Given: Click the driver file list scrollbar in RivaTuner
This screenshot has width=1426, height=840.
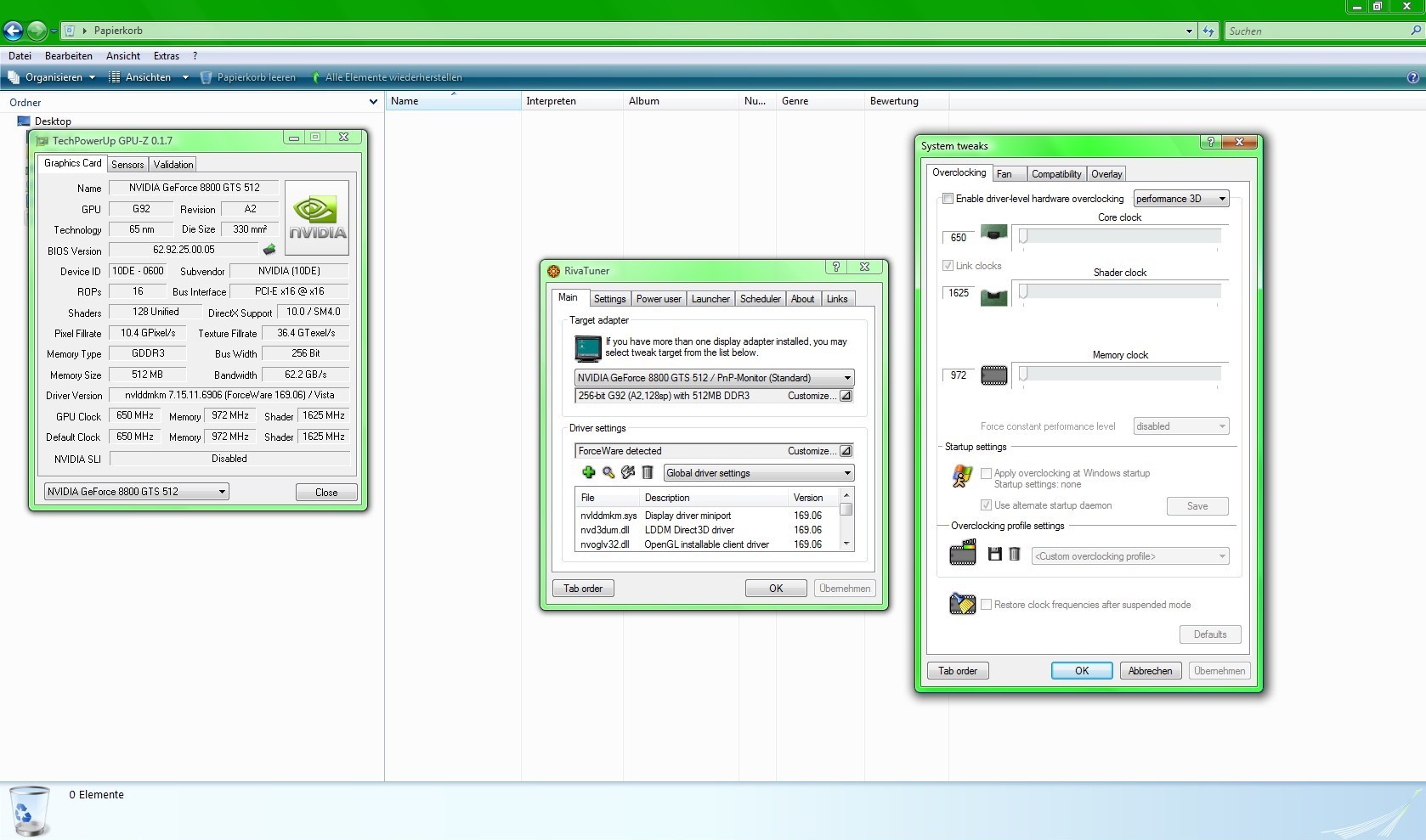Looking at the screenshot, I should [846, 519].
